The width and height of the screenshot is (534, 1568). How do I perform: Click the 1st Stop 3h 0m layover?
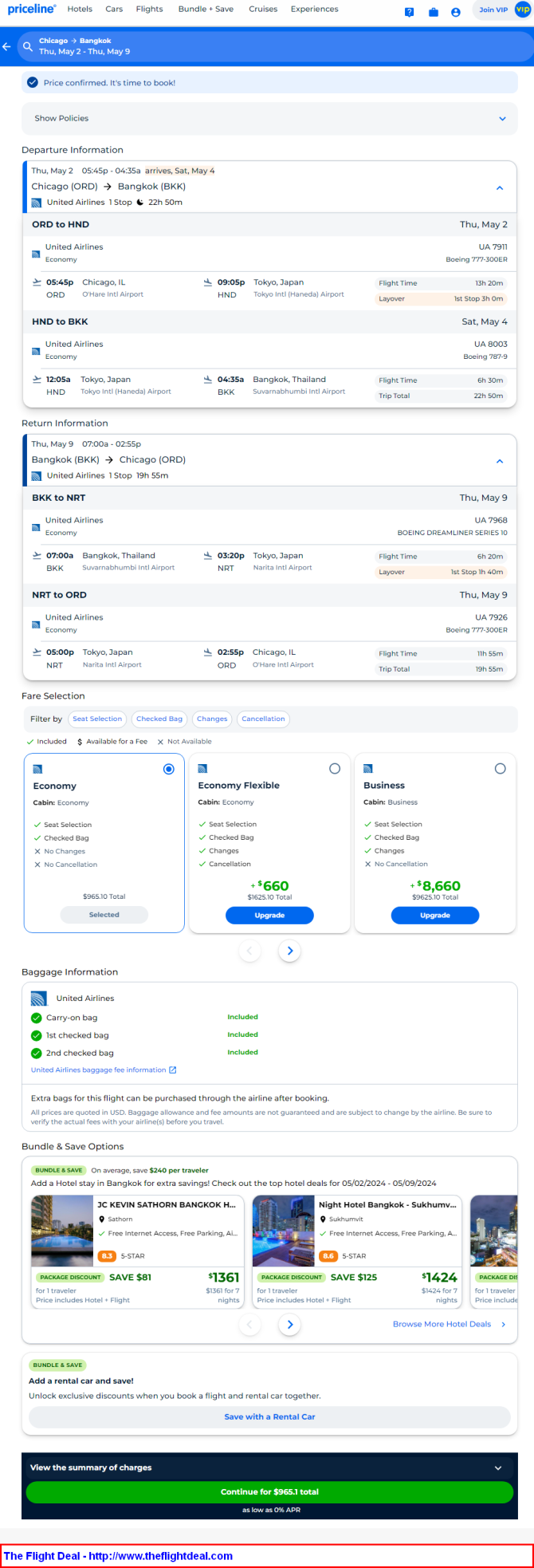(442, 299)
